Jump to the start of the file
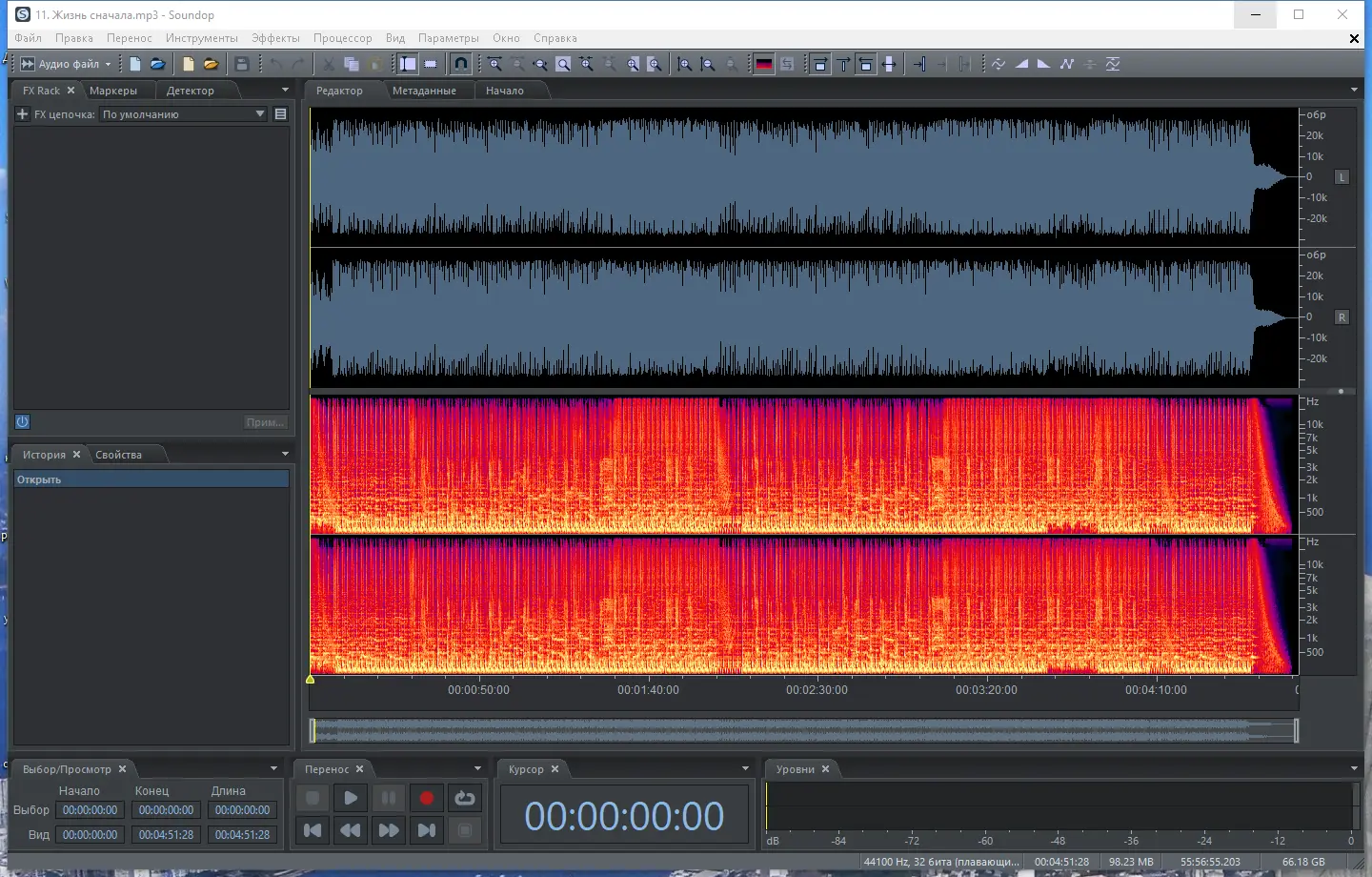 click(313, 830)
